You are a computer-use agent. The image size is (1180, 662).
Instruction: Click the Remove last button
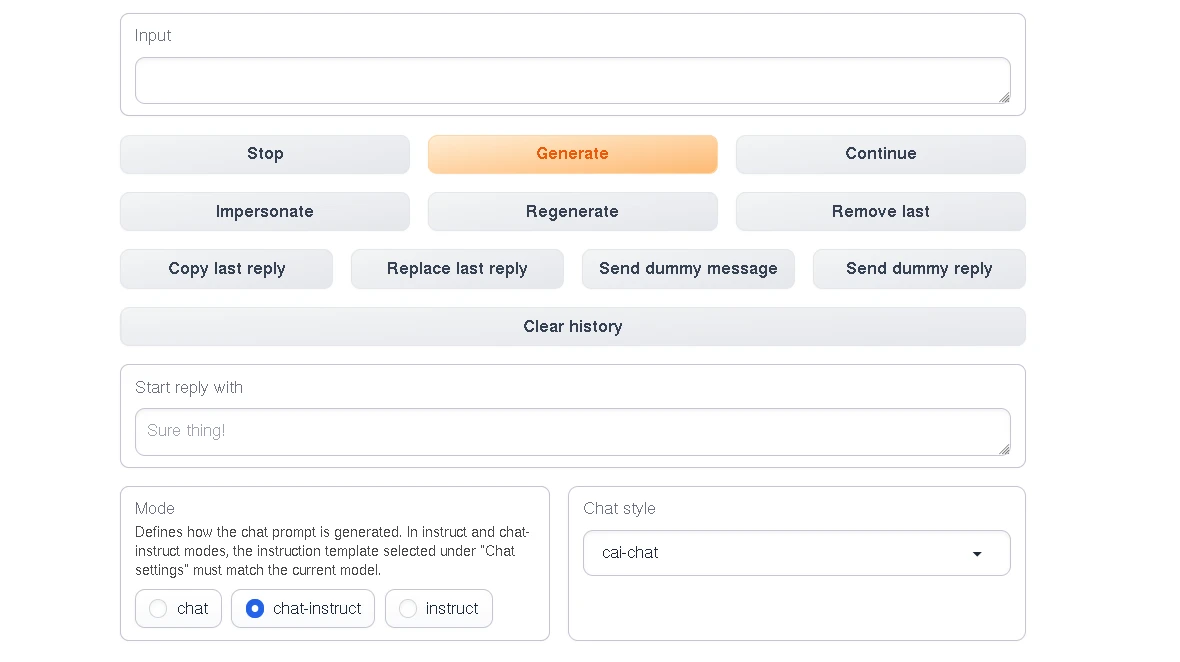tap(880, 212)
